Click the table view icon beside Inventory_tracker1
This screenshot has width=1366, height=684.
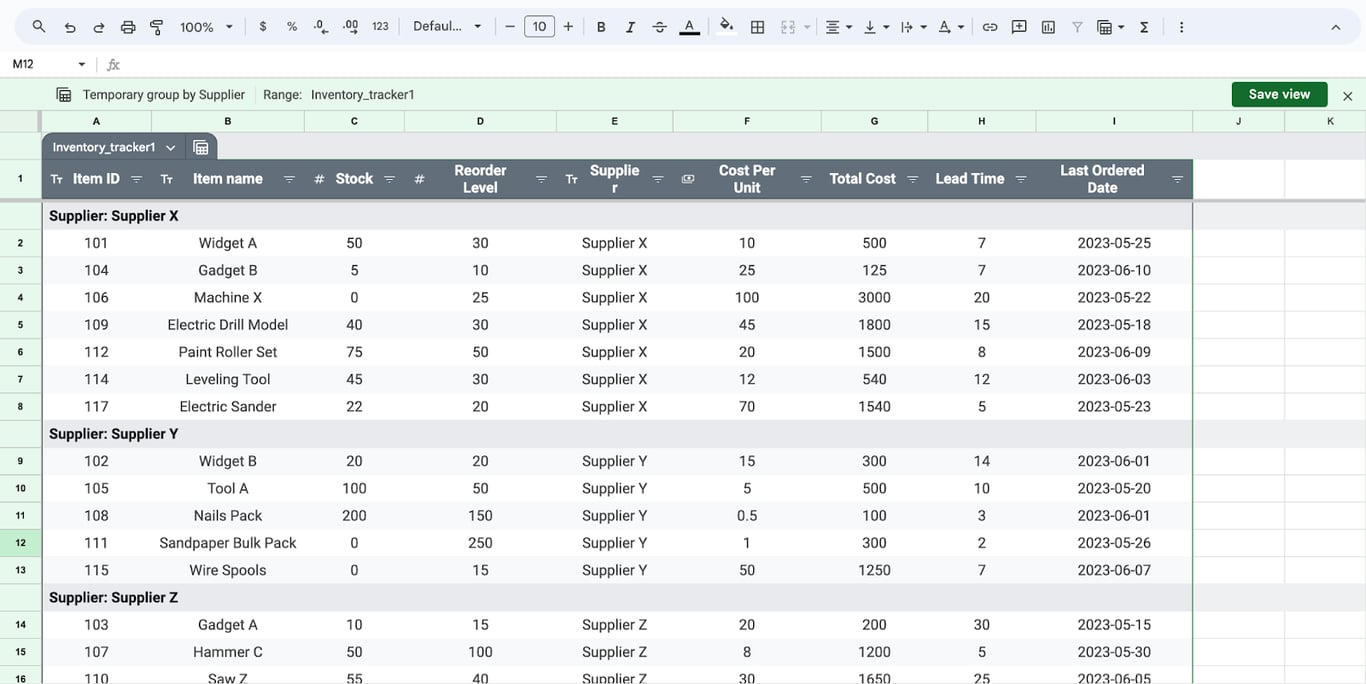tap(201, 147)
